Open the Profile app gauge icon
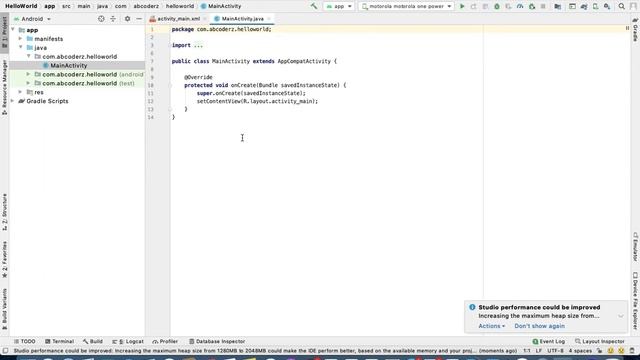The height and width of the screenshot is (360, 640). pyautogui.click(x=520, y=6)
